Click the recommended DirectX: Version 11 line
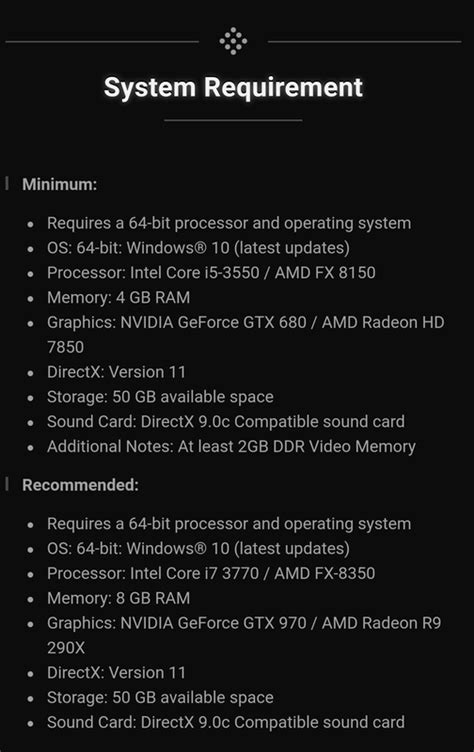 tap(116, 673)
